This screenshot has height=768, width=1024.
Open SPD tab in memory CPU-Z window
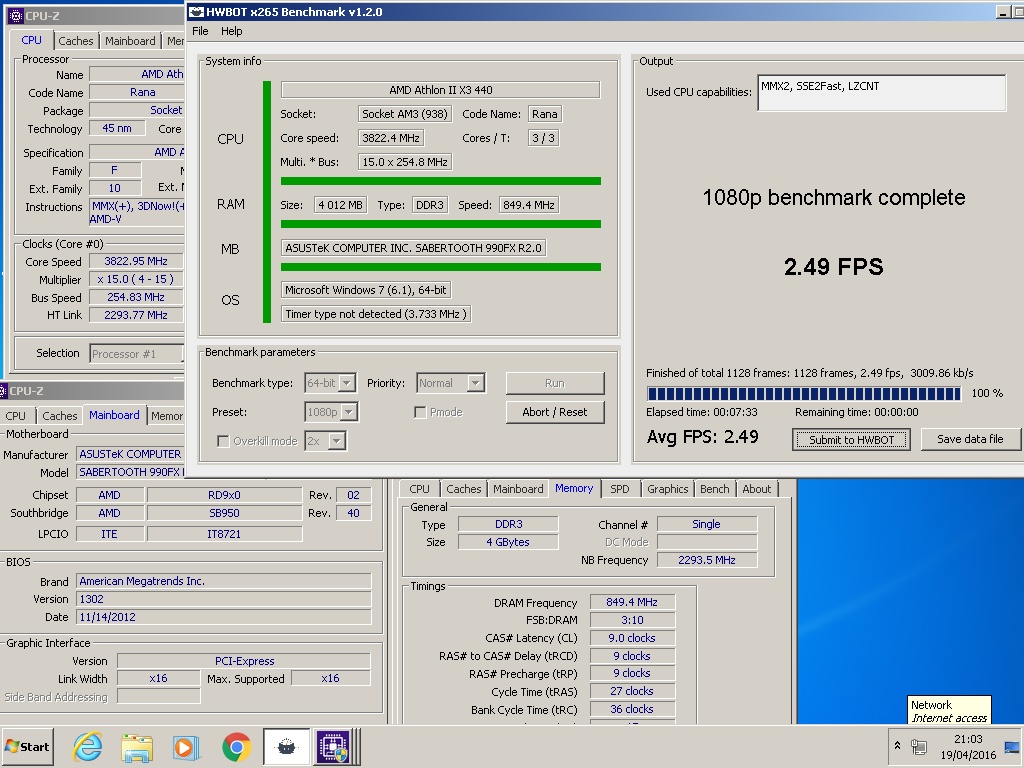620,488
